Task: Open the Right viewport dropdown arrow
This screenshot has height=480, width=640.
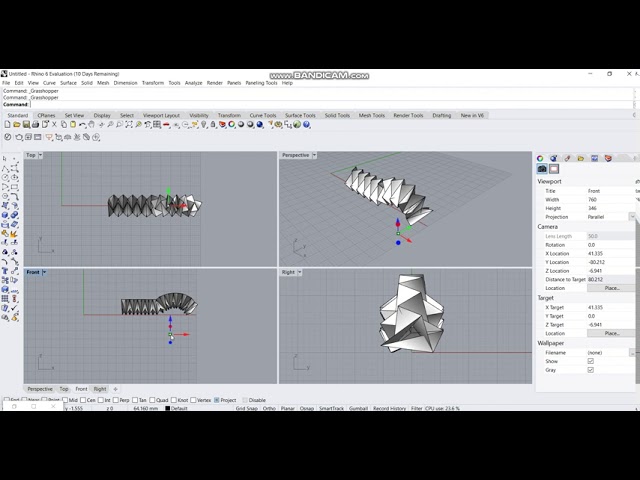Action: 300,272
